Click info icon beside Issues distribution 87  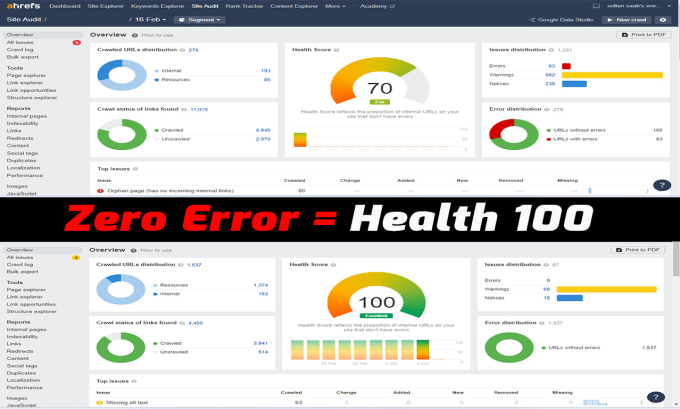pyautogui.click(x=546, y=265)
